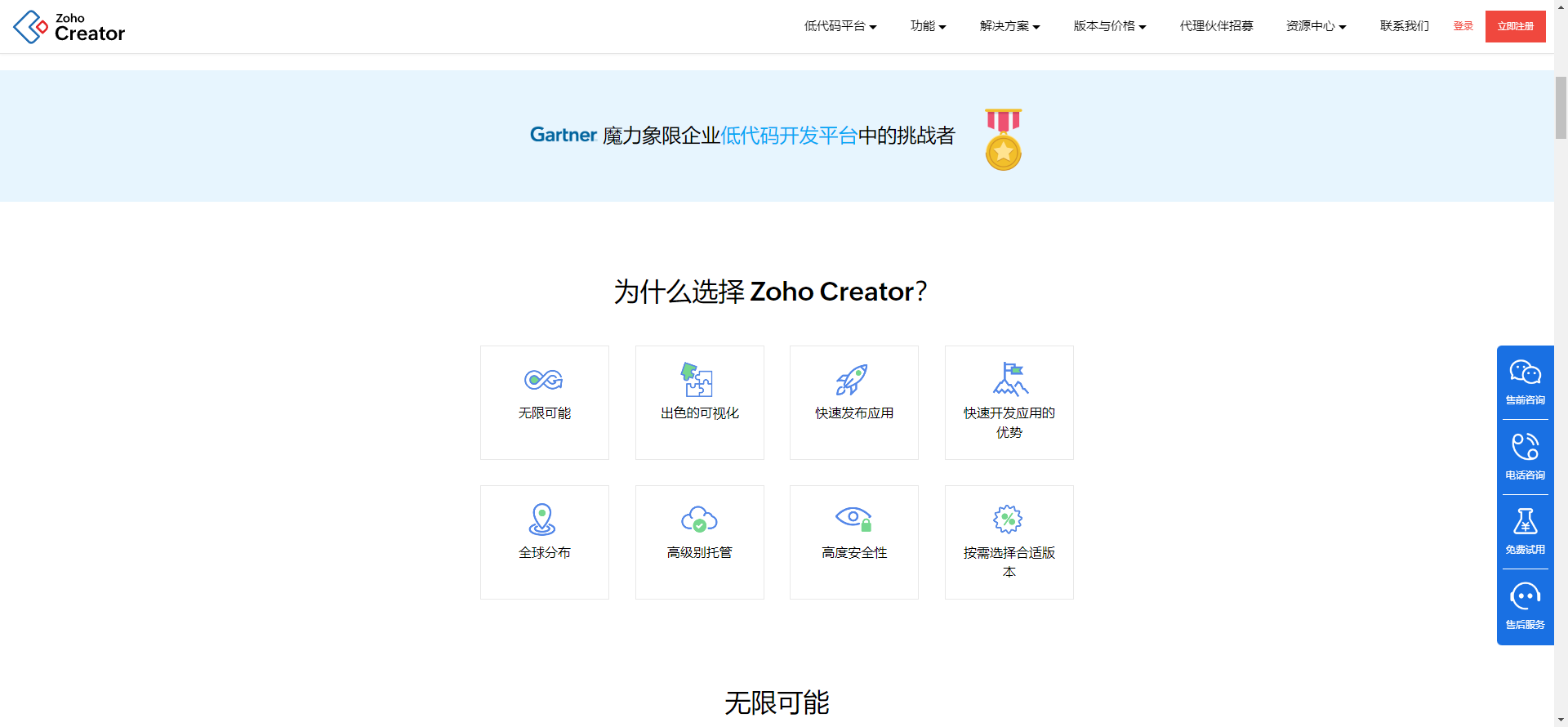Select the 全球分布 card label
This screenshot has width=1568, height=727.
(x=545, y=553)
